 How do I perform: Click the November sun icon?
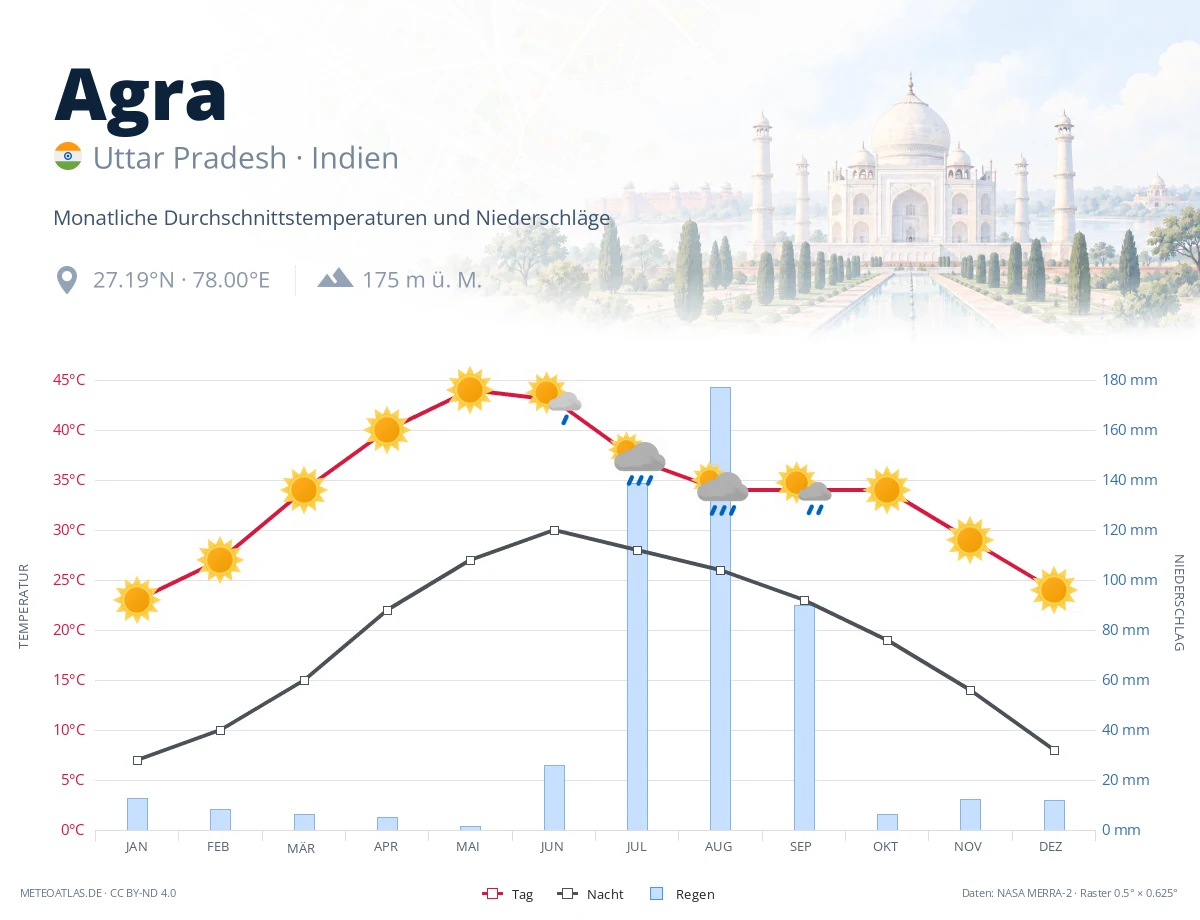click(x=970, y=540)
